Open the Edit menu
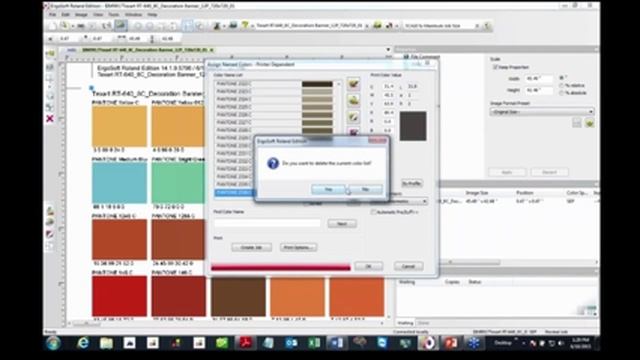Viewport: 640px width, 360px height. tap(65, 15)
